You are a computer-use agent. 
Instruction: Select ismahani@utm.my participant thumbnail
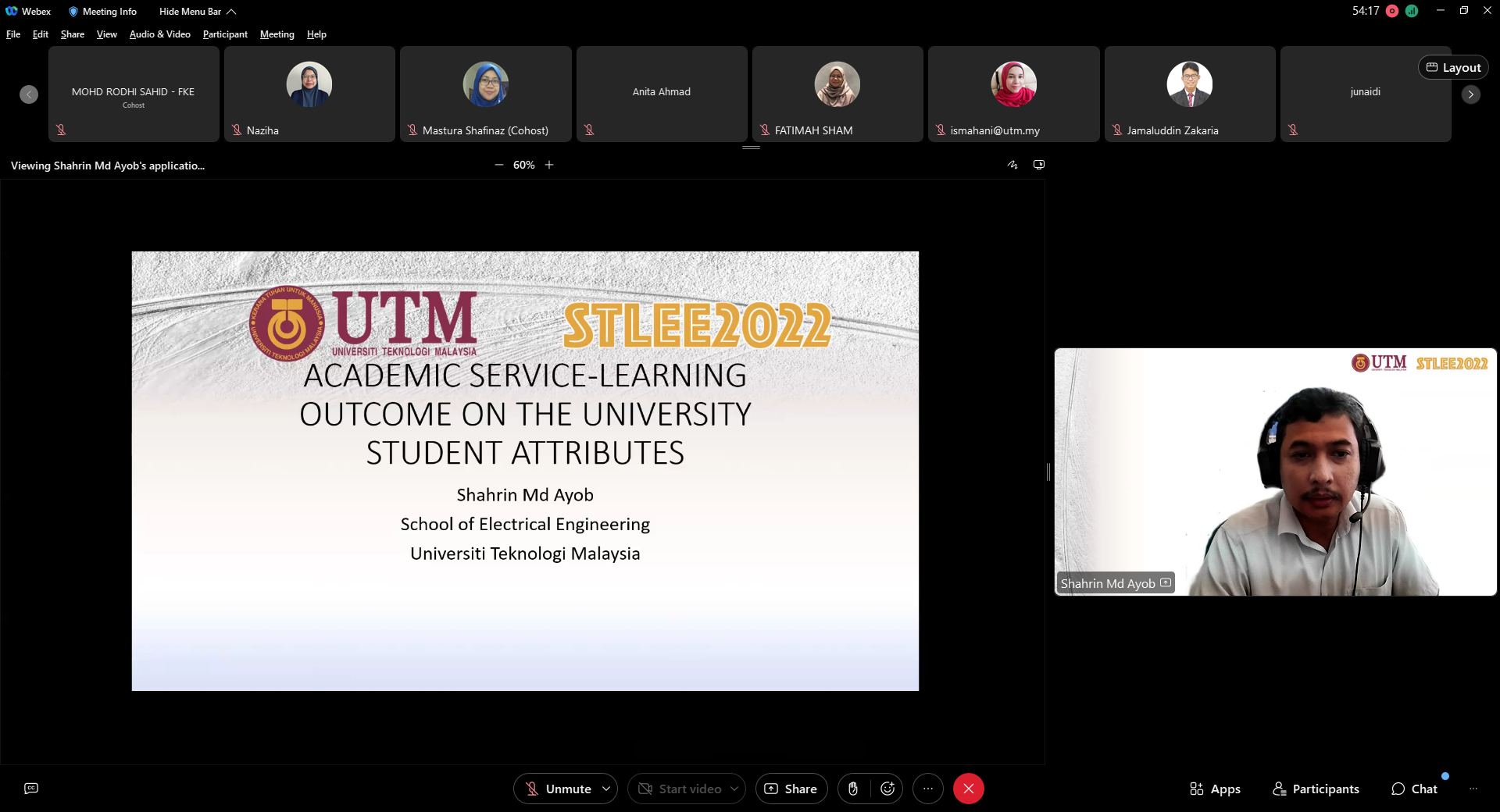point(1014,94)
